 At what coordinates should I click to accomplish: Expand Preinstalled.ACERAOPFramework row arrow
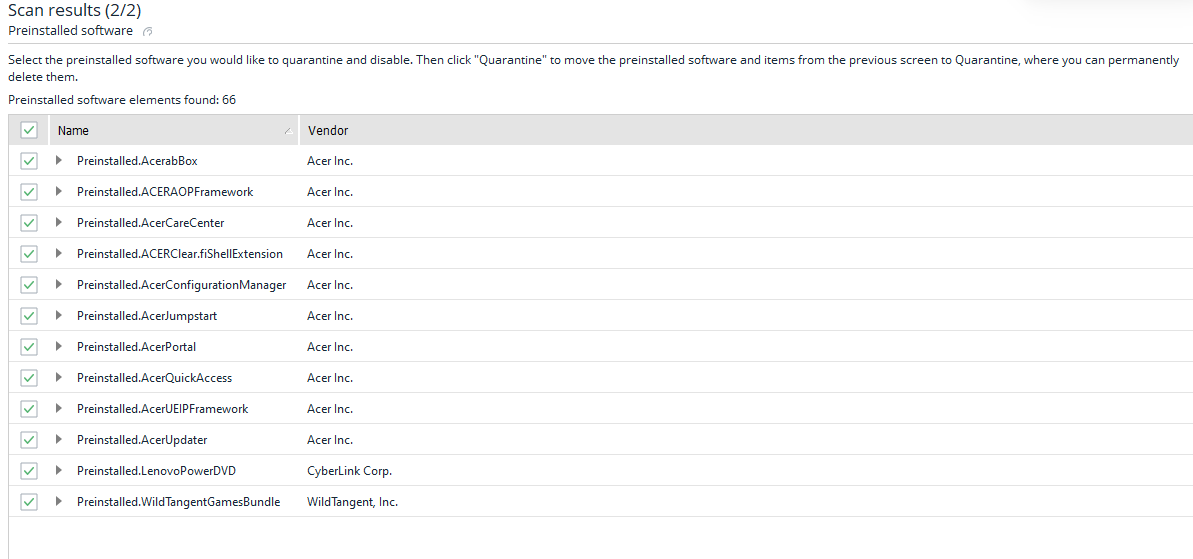[59, 192]
